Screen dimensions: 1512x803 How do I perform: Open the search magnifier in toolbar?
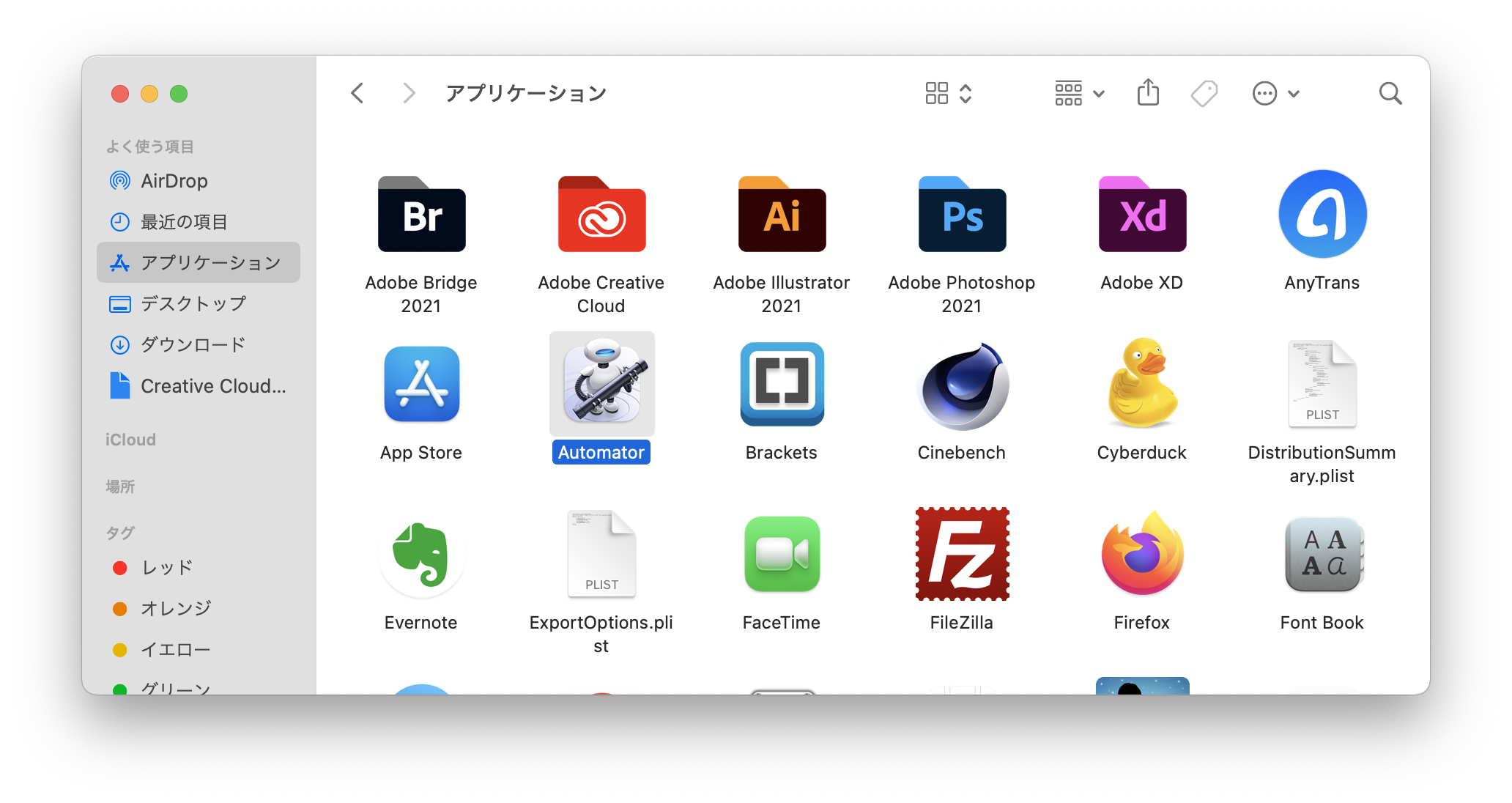pyautogui.click(x=1390, y=94)
